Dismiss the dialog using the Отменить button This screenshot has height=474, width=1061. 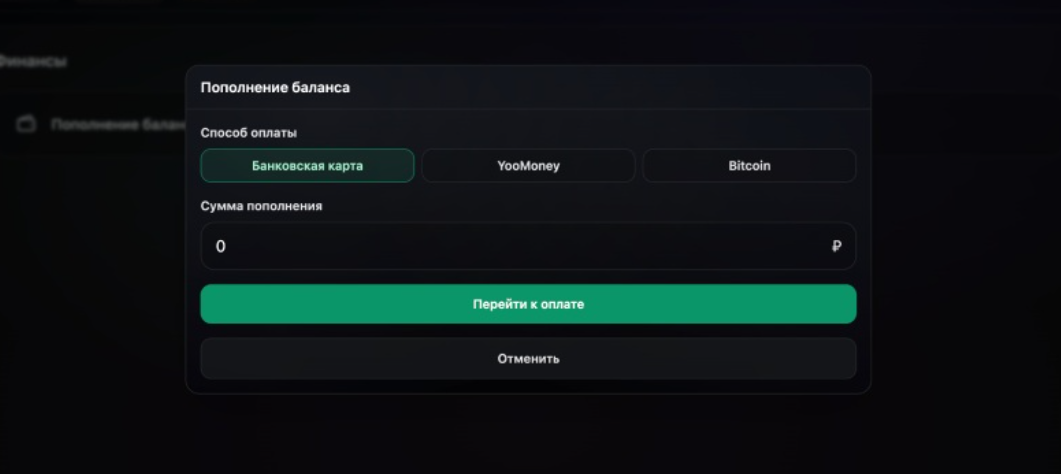coord(528,358)
